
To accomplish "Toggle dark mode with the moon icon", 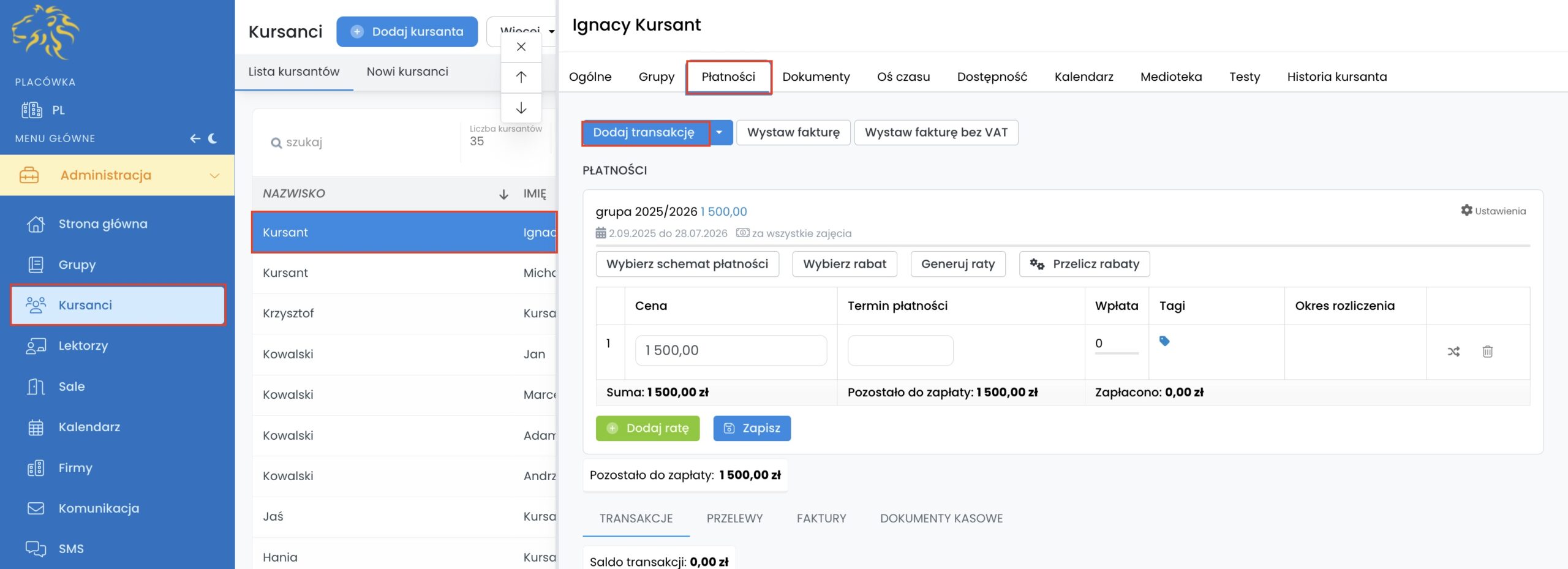I will point(213,138).
